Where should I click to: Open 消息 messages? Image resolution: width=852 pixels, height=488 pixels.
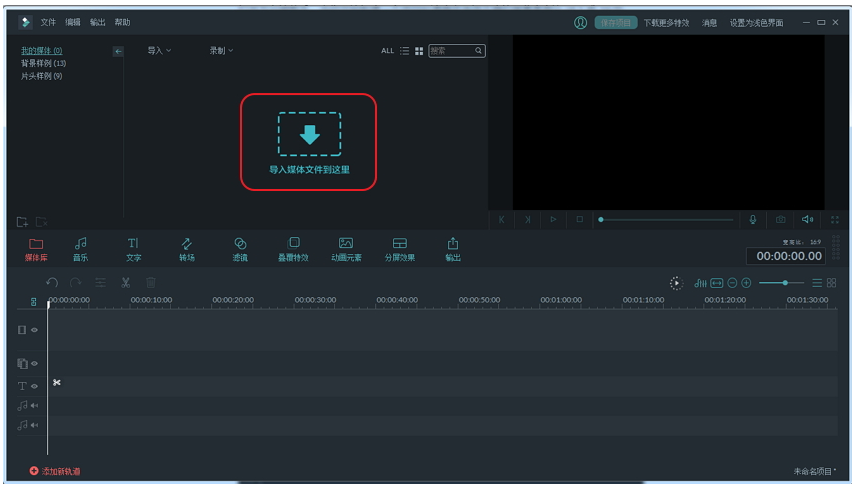[x=709, y=23]
